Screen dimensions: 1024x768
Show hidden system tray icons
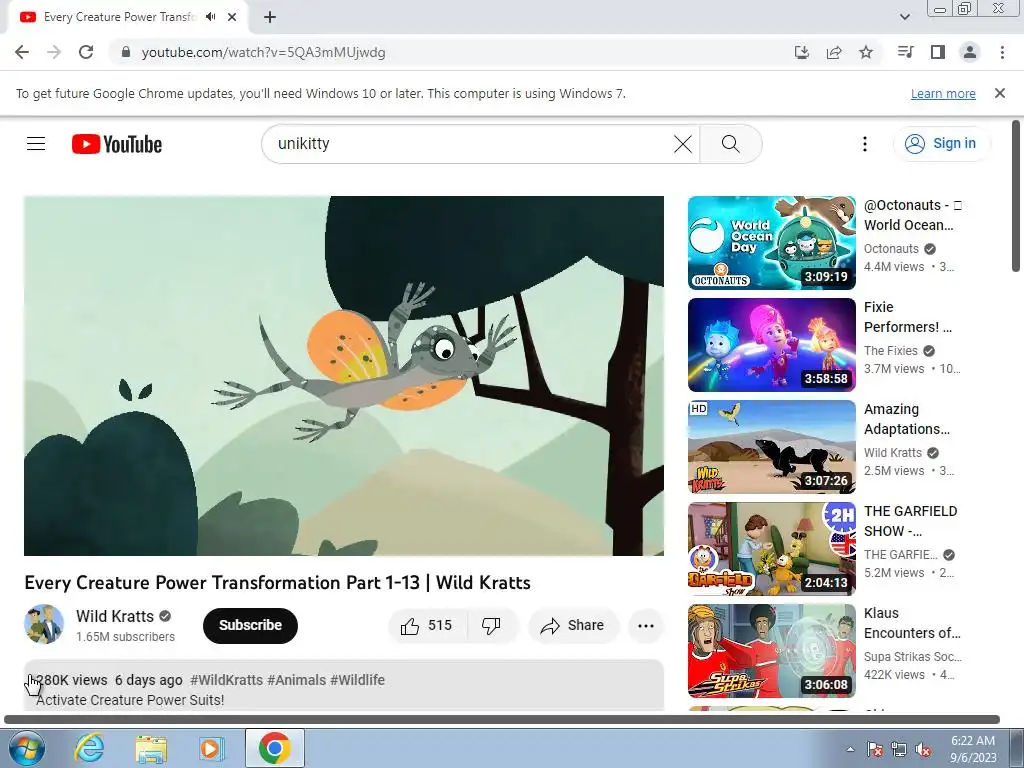[850, 749]
